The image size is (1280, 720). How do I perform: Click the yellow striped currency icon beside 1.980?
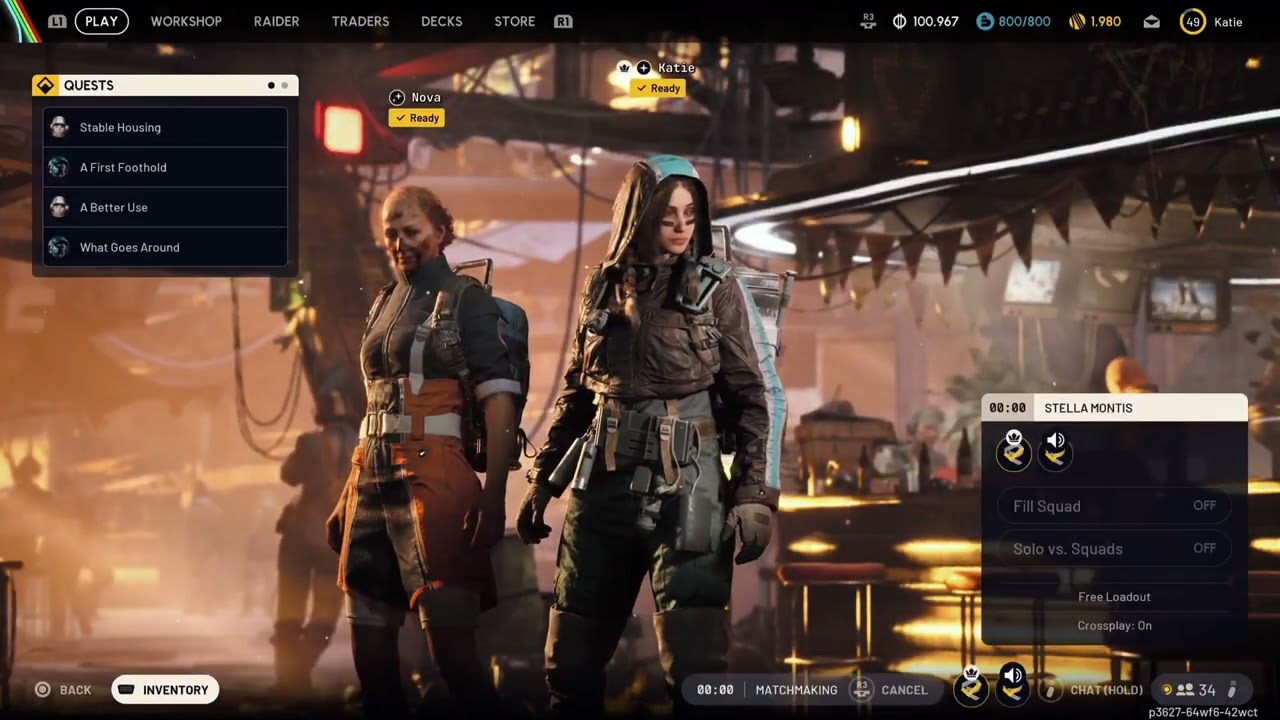tap(1077, 21)
